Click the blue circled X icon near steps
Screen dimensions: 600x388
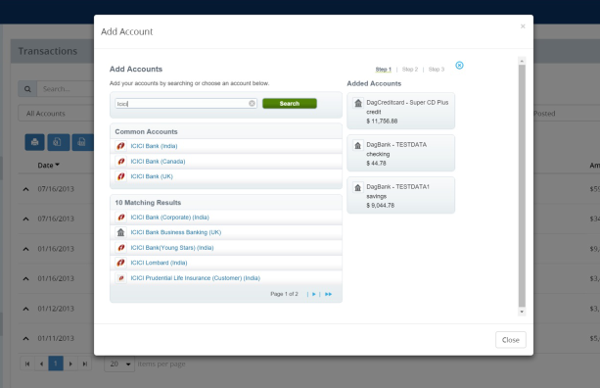pos(460,65)
